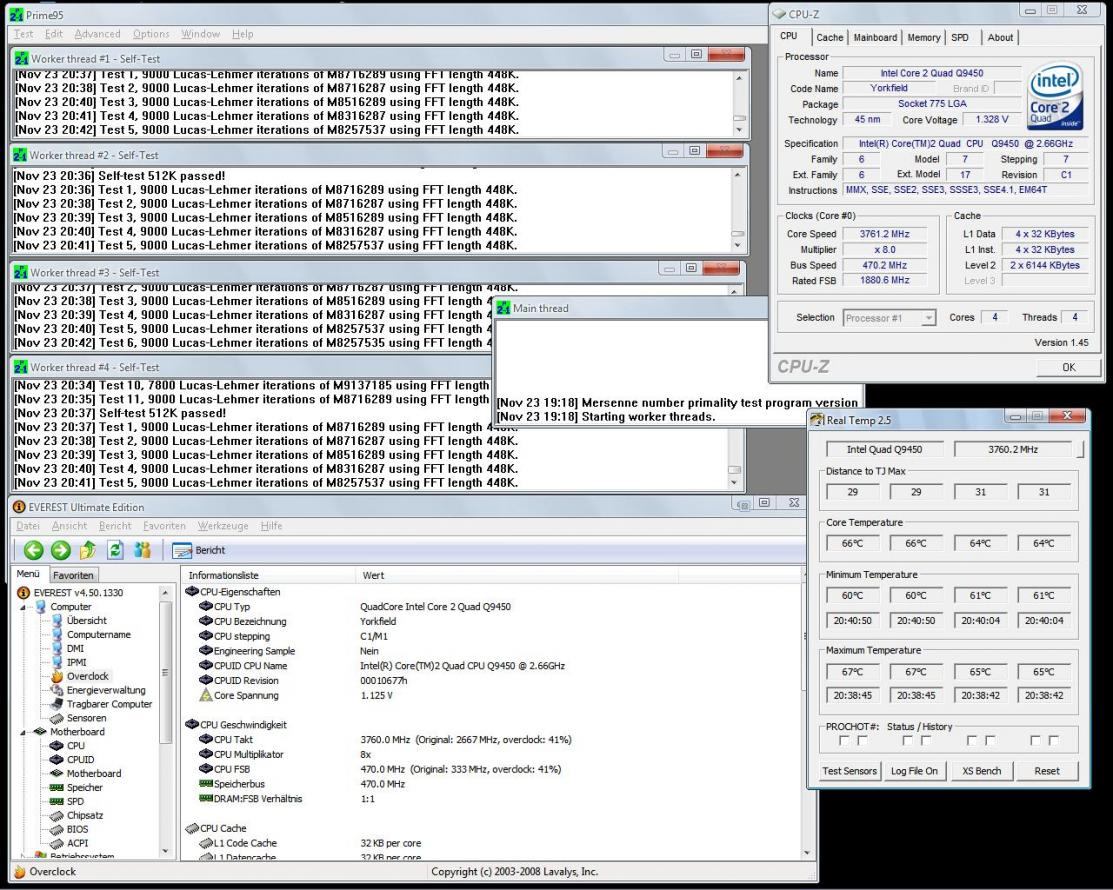Open the Ansicht menu in EVEREST
The image size is (1113, 890).
[x=69, y=526]
